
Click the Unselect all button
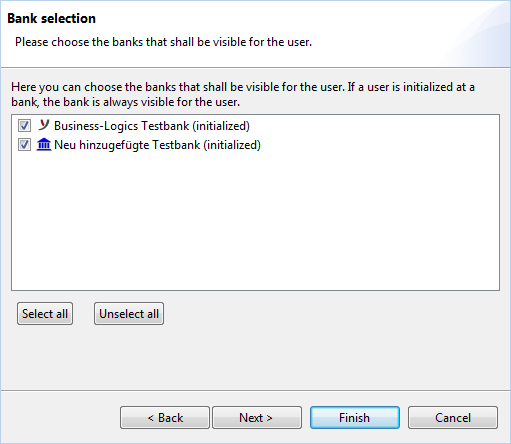tap(129, 314)
